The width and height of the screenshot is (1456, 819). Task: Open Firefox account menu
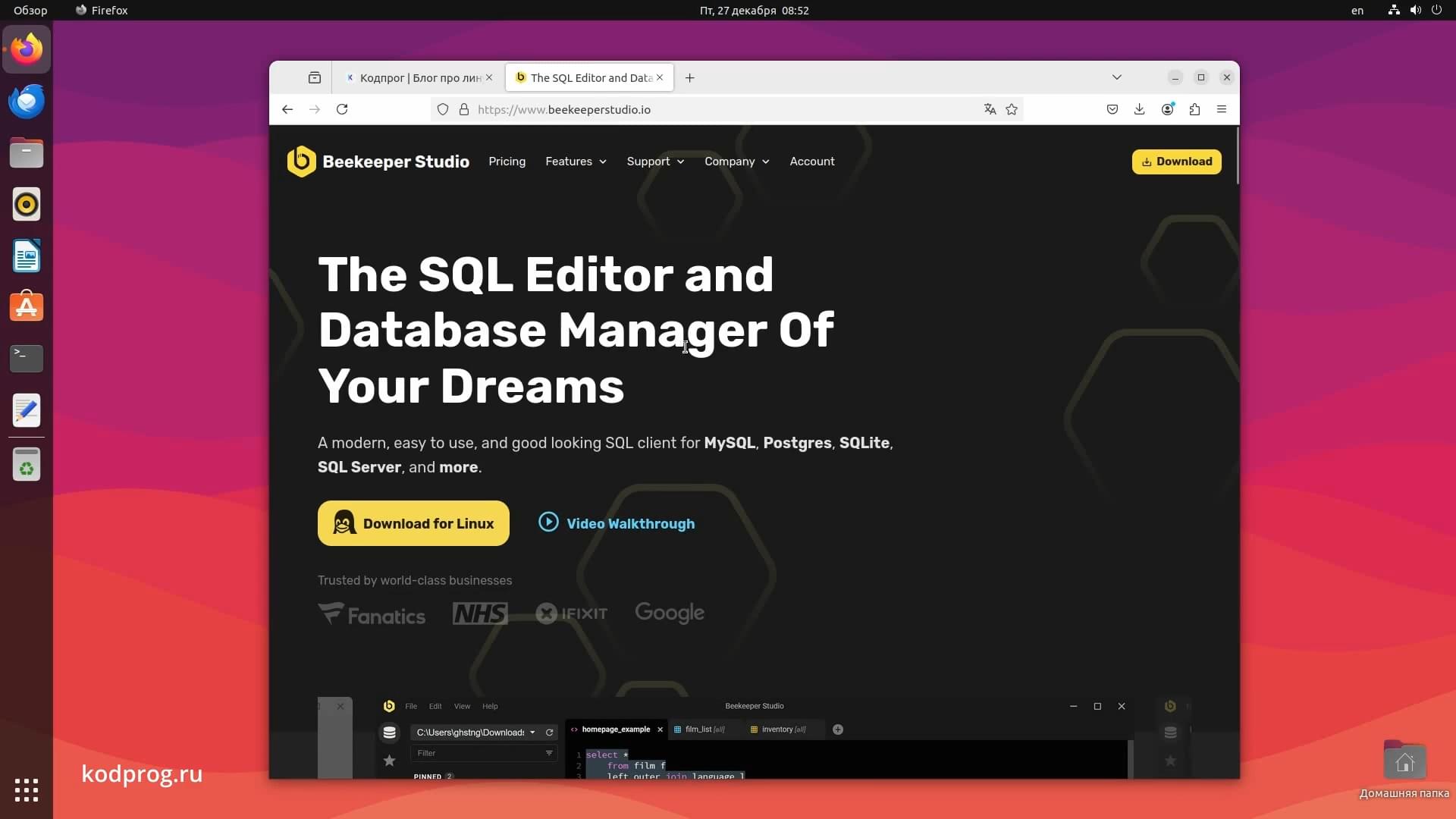point(1168,109)
